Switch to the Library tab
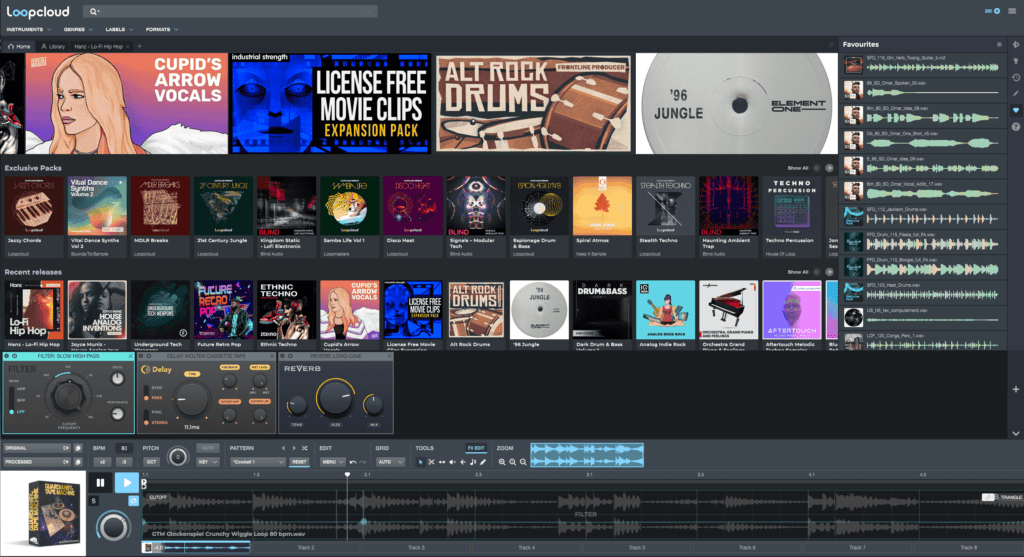This screenshot has width=1024, height=557. (53, 46)
